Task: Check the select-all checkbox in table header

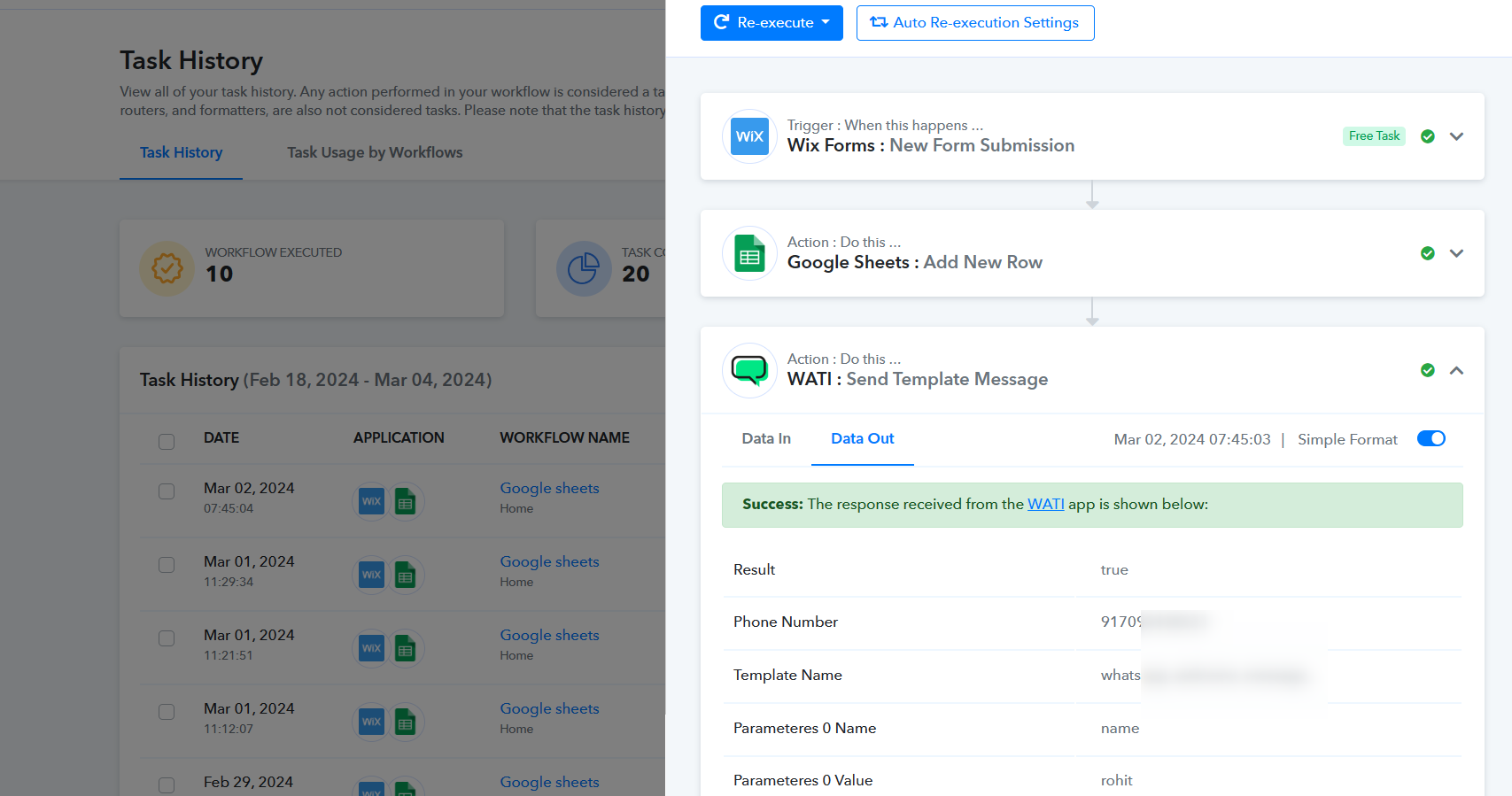Action: coord(167,441)
